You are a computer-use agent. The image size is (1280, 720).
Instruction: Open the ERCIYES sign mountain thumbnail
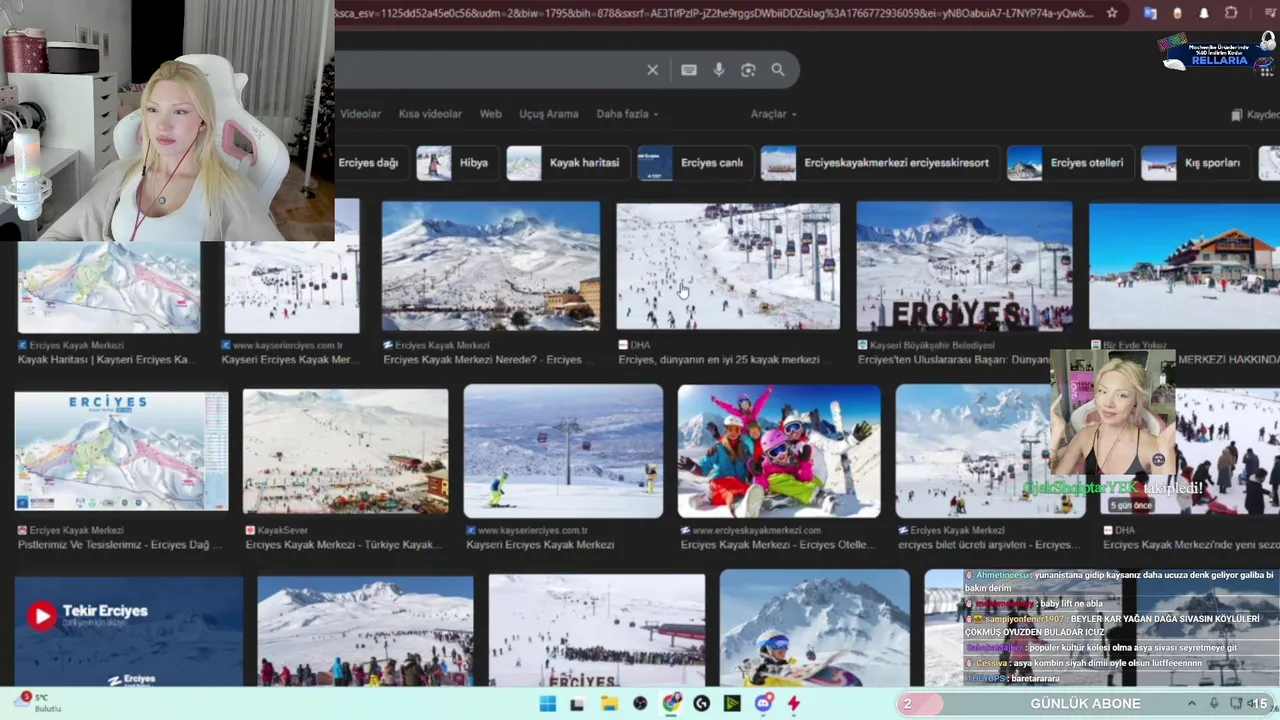pyautogui.click(x=964, y=266)
